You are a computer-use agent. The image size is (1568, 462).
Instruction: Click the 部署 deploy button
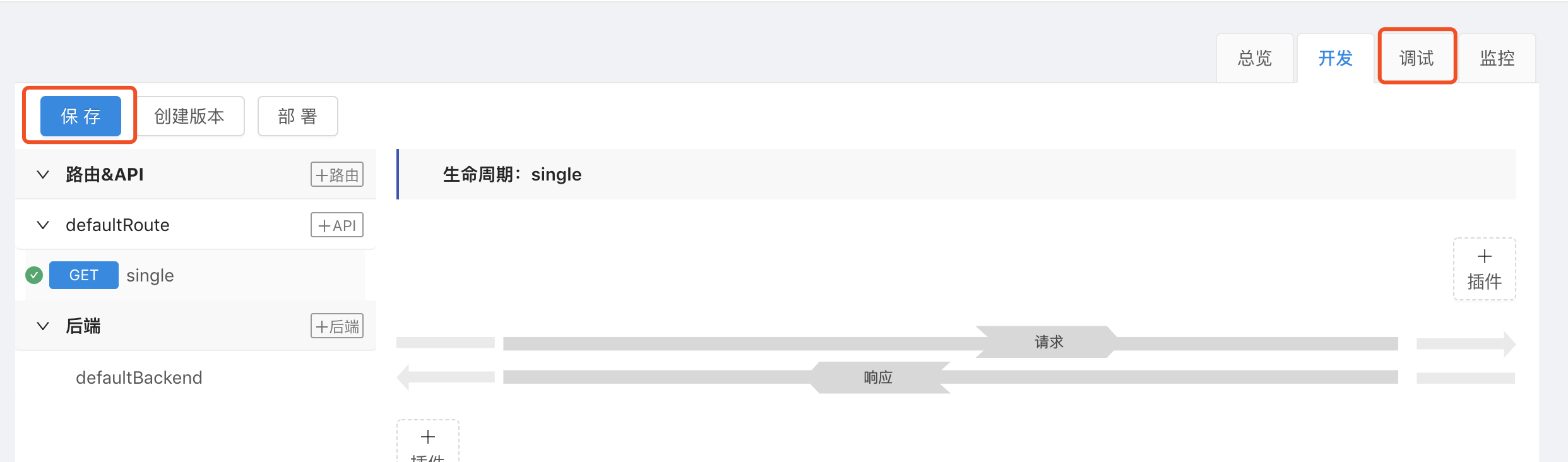(297, 116)
